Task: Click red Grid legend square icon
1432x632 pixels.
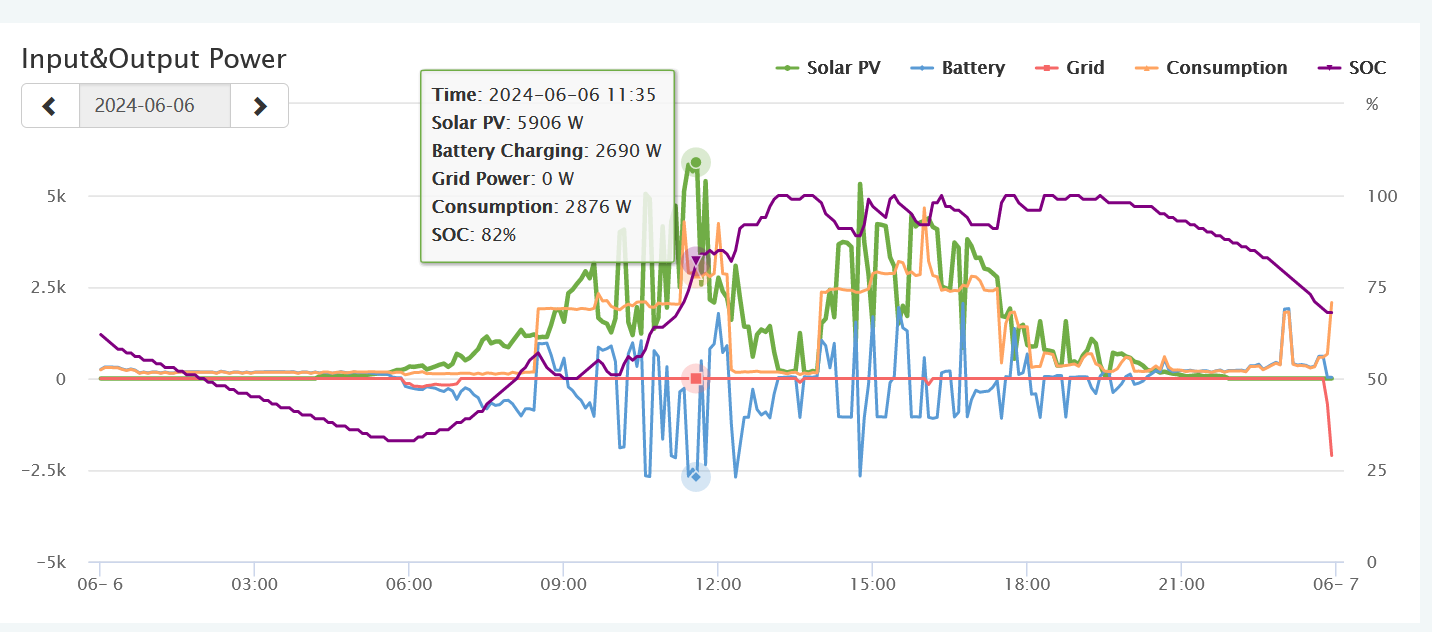Action: pos(1046,68)
